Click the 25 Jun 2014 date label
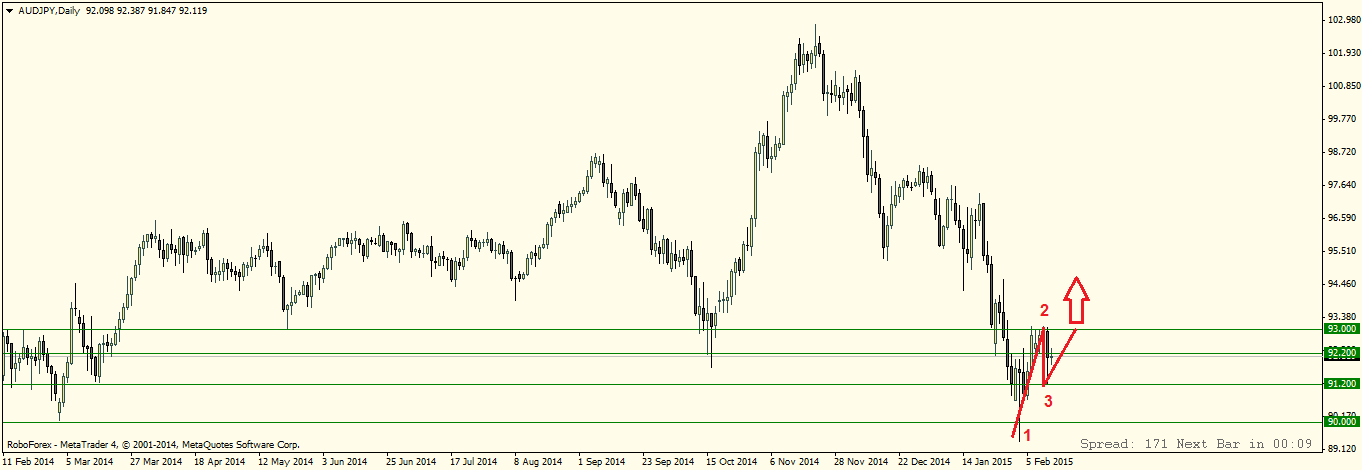Viewport: 1362px width, 470px height. 411,462
